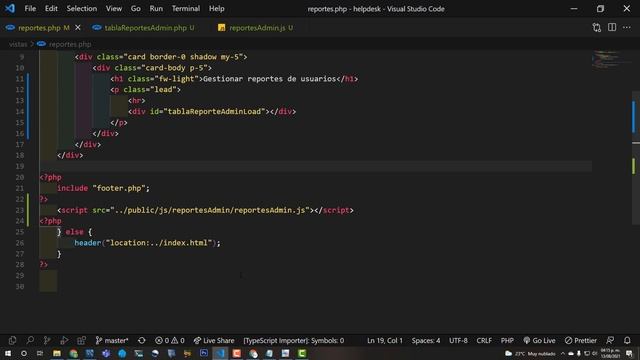The height and width of the screenshot is (360, 640).
Task: Open Photoshop from the taskbar
Action: (x=204, y=353)
